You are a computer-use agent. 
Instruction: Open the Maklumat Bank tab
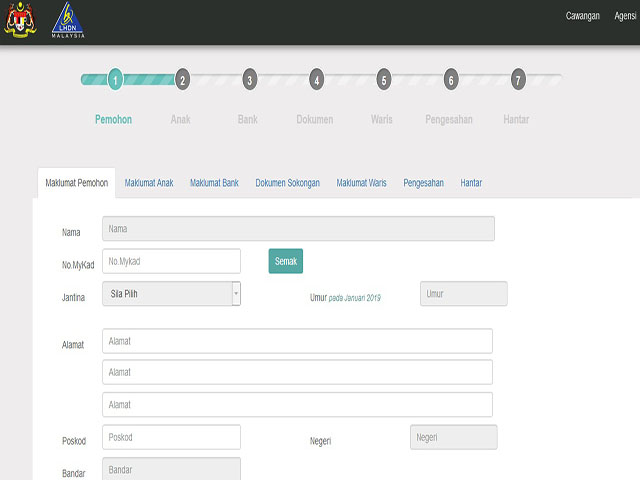pos(214,184)
